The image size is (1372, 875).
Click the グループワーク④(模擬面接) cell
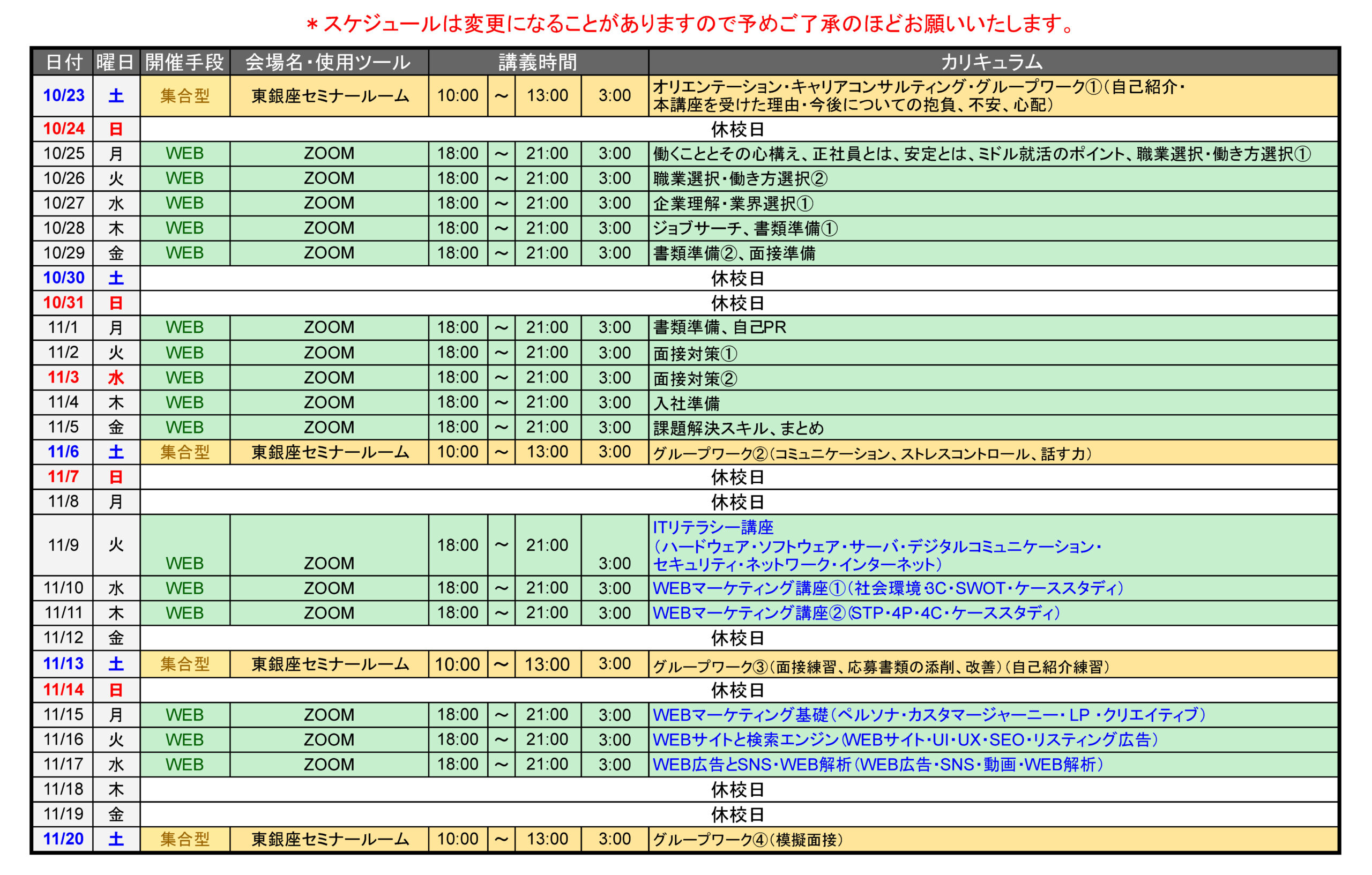click(993, 839)
